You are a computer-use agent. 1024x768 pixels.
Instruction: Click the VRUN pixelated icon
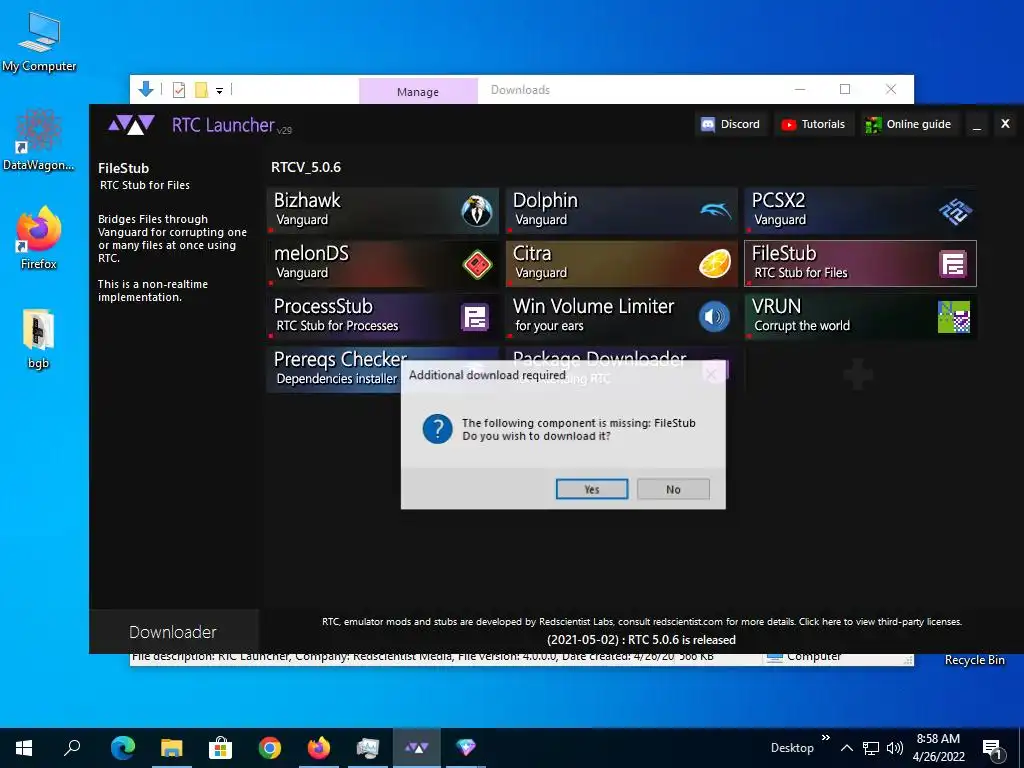tap(953, 317)
